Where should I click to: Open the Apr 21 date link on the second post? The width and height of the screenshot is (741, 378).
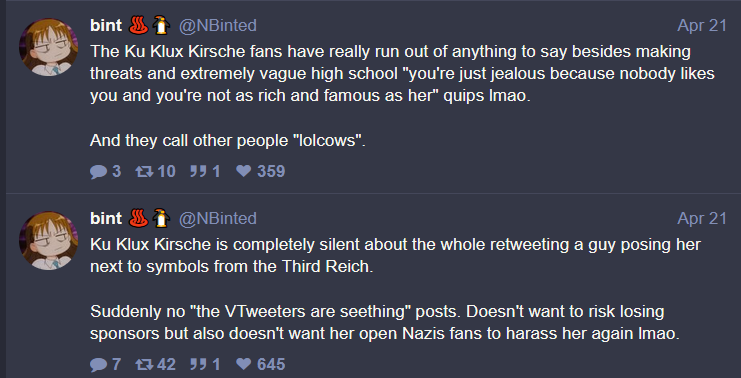702,219
